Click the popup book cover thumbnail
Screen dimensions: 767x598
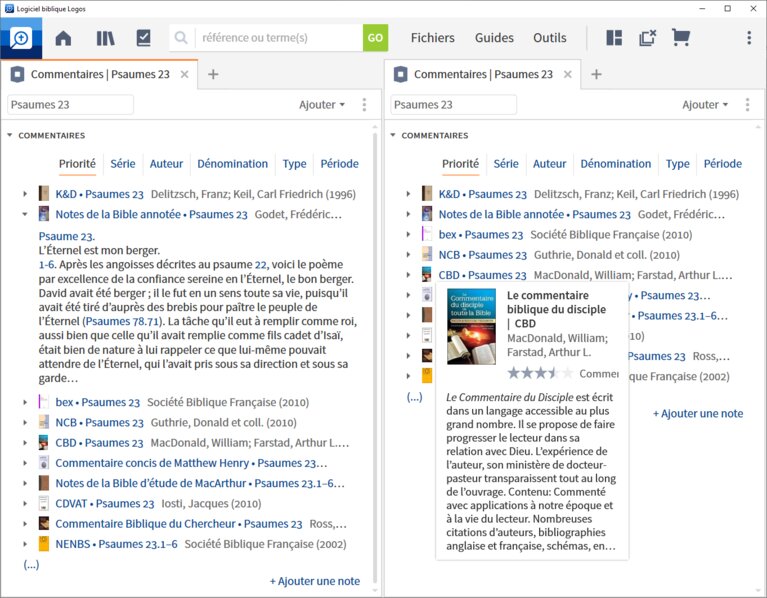[x=471, y=326]
